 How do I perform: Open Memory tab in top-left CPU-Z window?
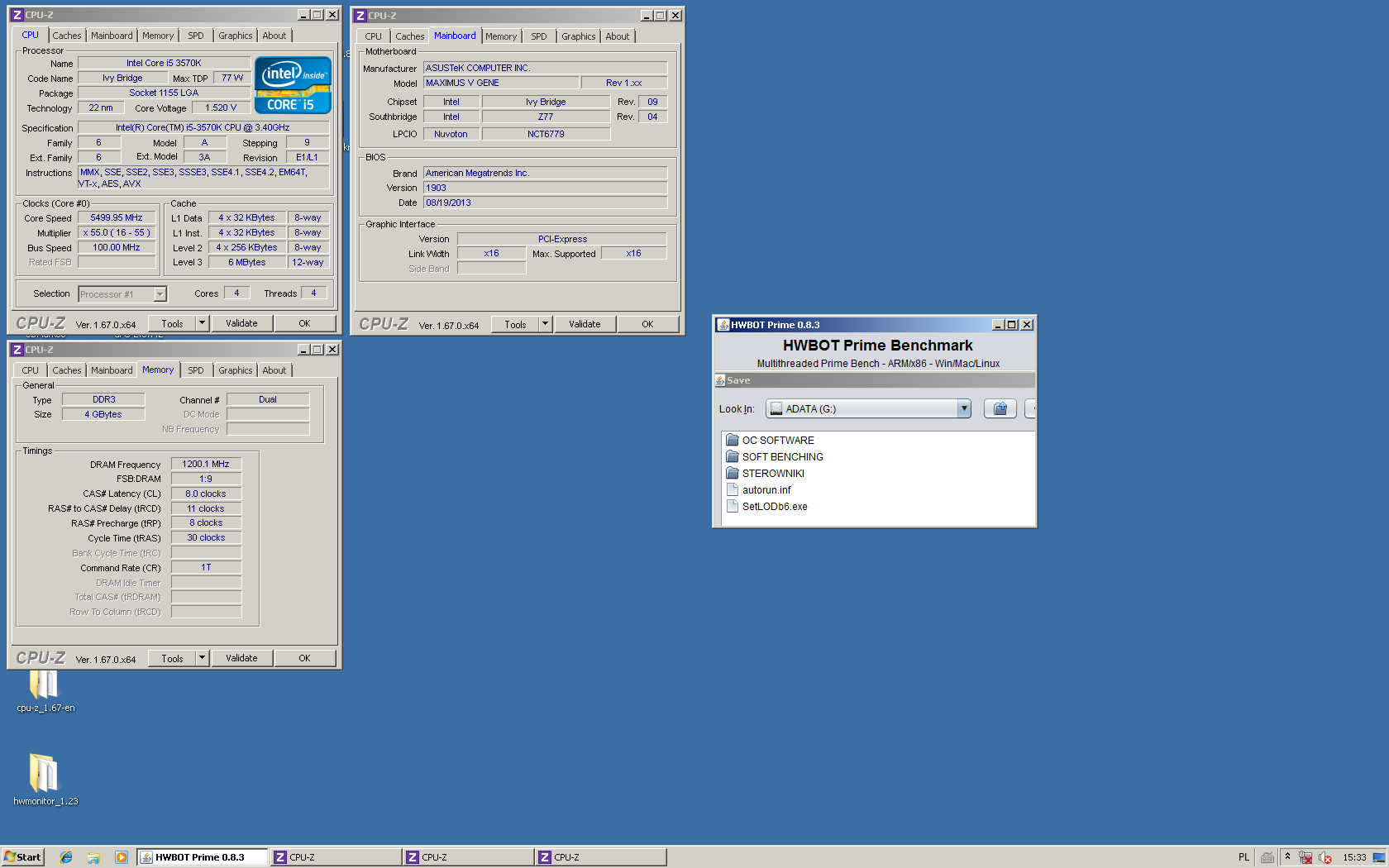158,36
